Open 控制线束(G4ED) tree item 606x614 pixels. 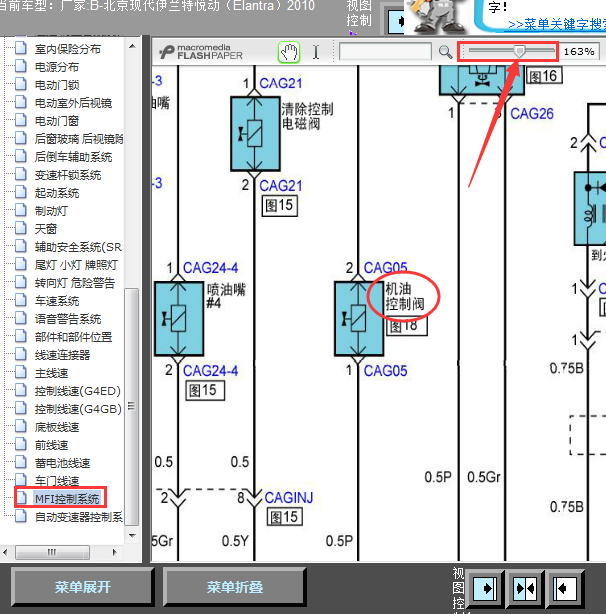tap(78, 391)
